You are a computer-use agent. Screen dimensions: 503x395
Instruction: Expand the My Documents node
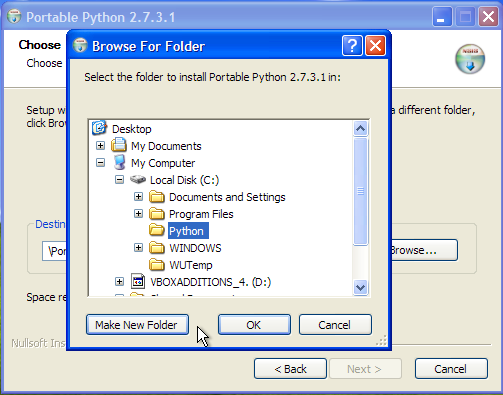click(100, 146)
